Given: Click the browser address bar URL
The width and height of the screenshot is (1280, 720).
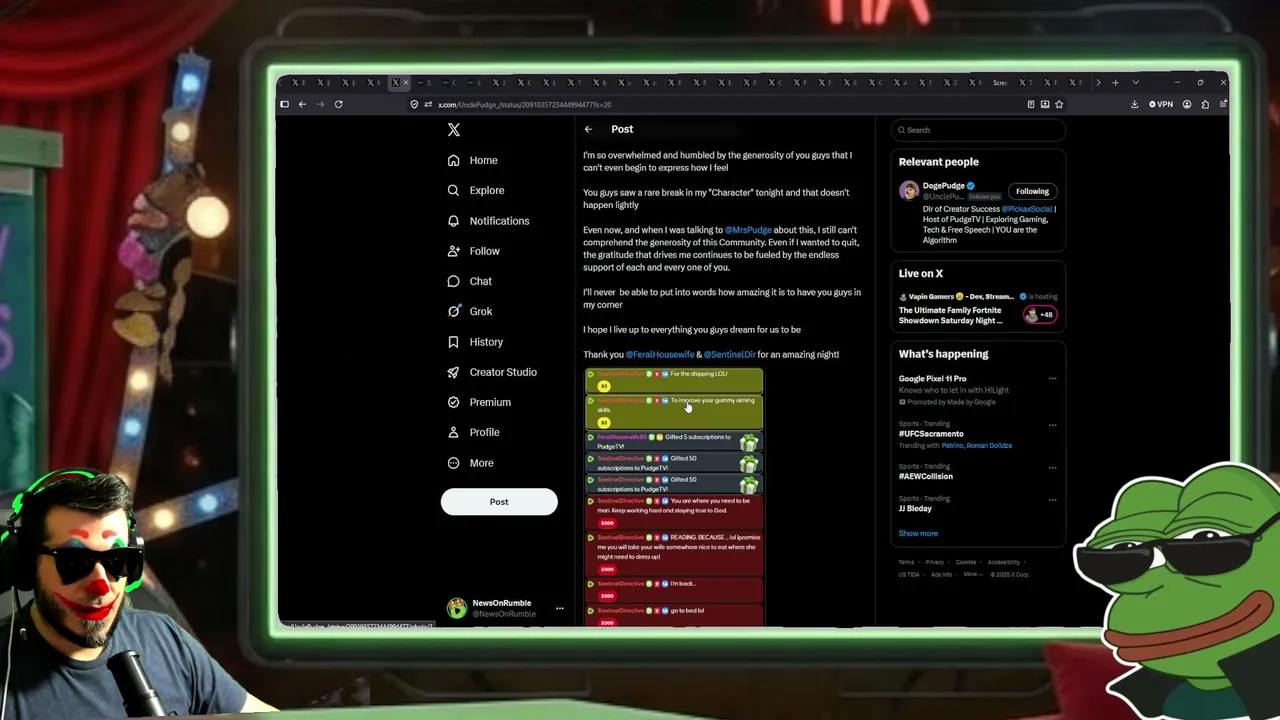Looking at the screenshot, I should tap(525, 104).
